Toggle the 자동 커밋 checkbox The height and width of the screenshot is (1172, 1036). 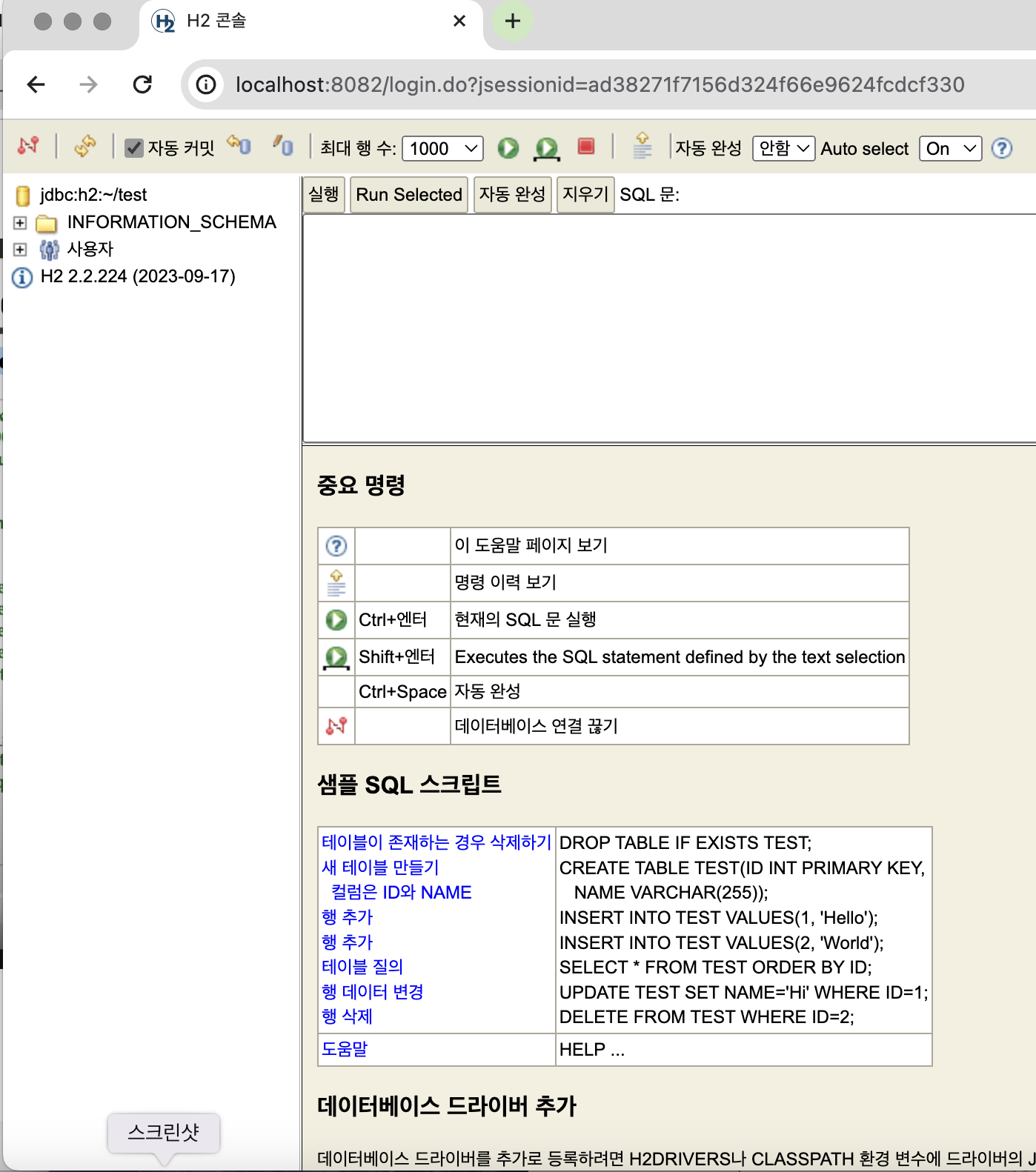pos(133,148)
